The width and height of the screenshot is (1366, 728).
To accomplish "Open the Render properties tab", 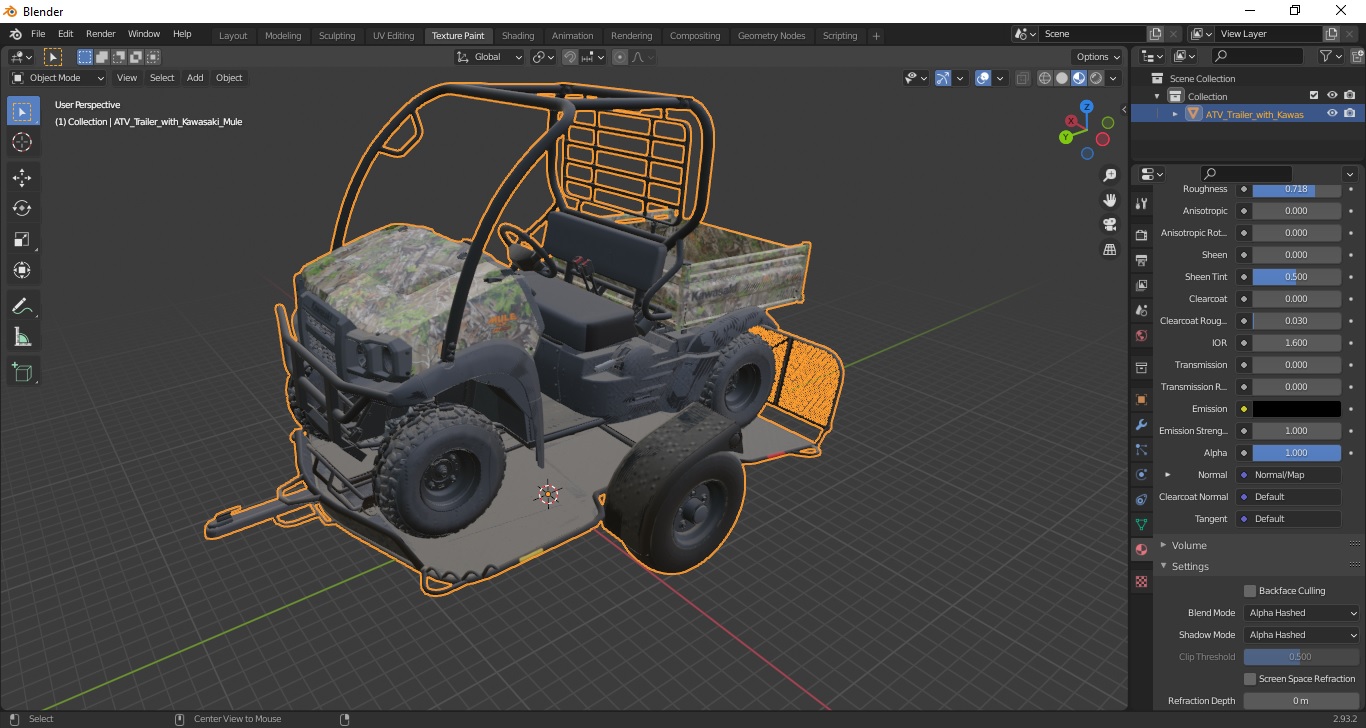I will point(1141,235).
